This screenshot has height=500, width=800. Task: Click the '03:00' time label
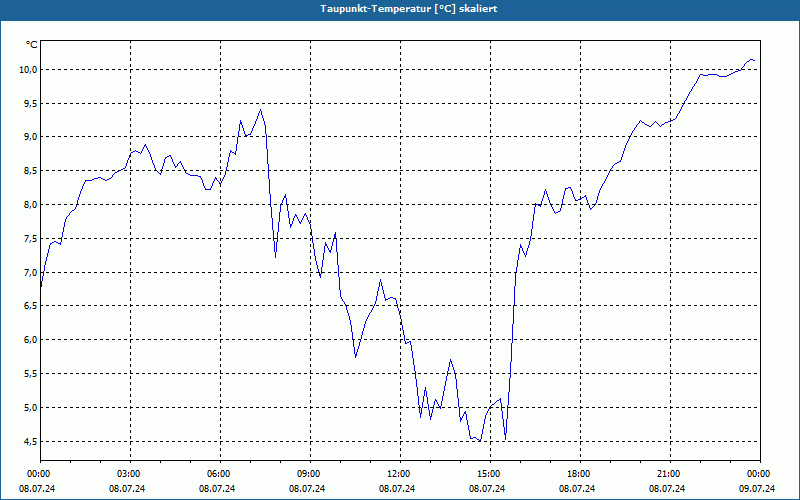(x=128, y=474)
